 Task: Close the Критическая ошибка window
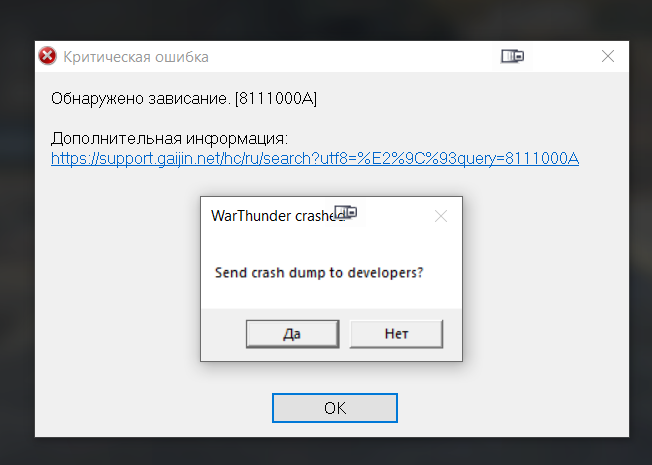(608, 56)
